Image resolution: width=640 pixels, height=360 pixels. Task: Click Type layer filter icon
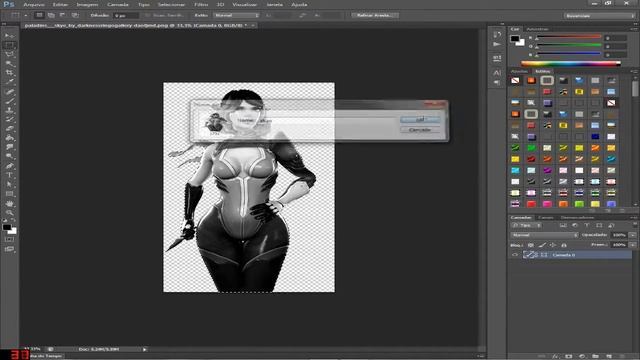pyautogui.click(x=587, y=225)
